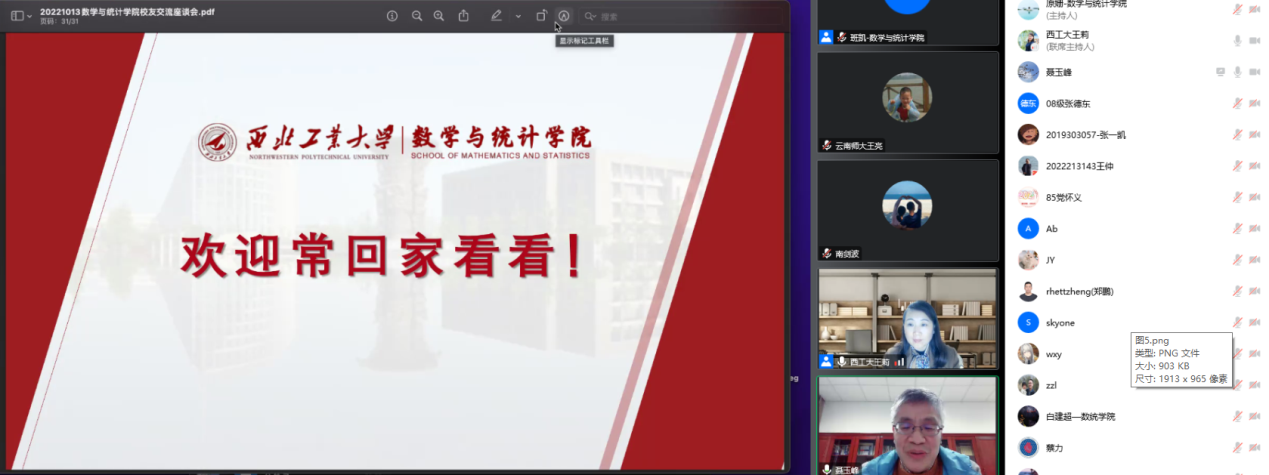Click muted mic icon on 南剑波 tile
This screenshot has height=475, width=1269.
pyautogui.click(x=827, y=253)
